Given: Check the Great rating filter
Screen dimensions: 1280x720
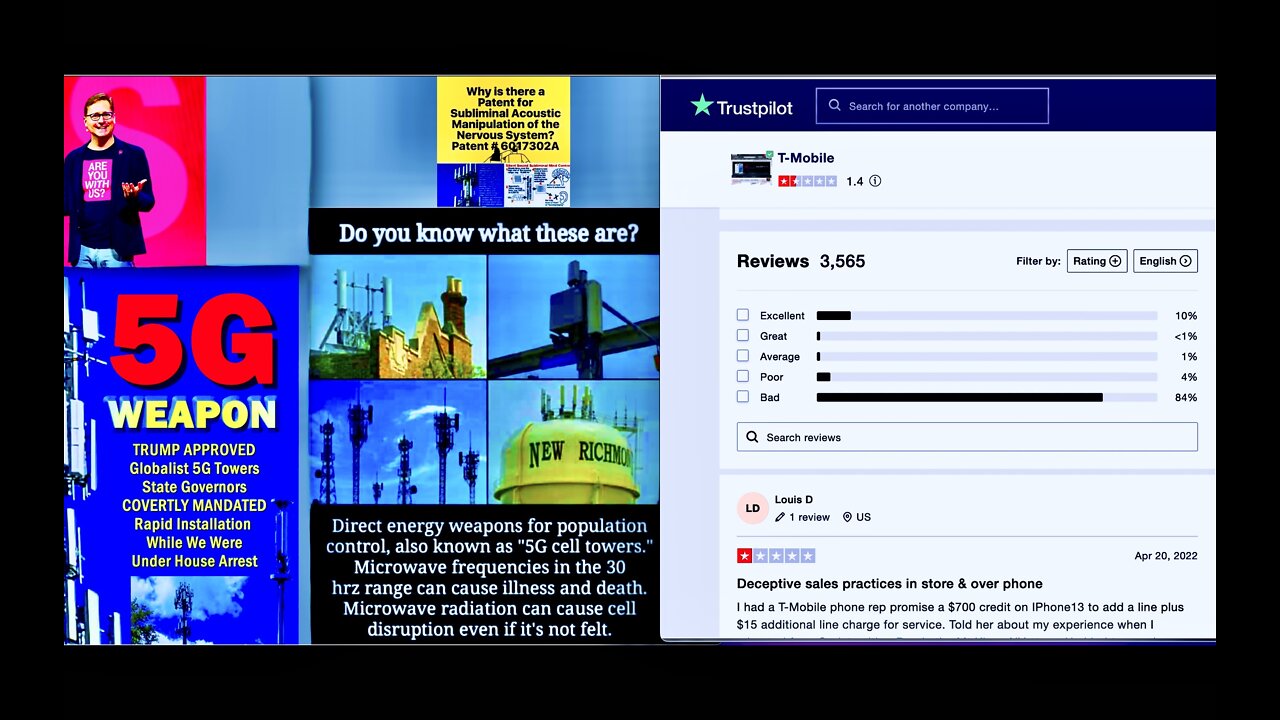Looking at the screenshot, I should (743, 336).
